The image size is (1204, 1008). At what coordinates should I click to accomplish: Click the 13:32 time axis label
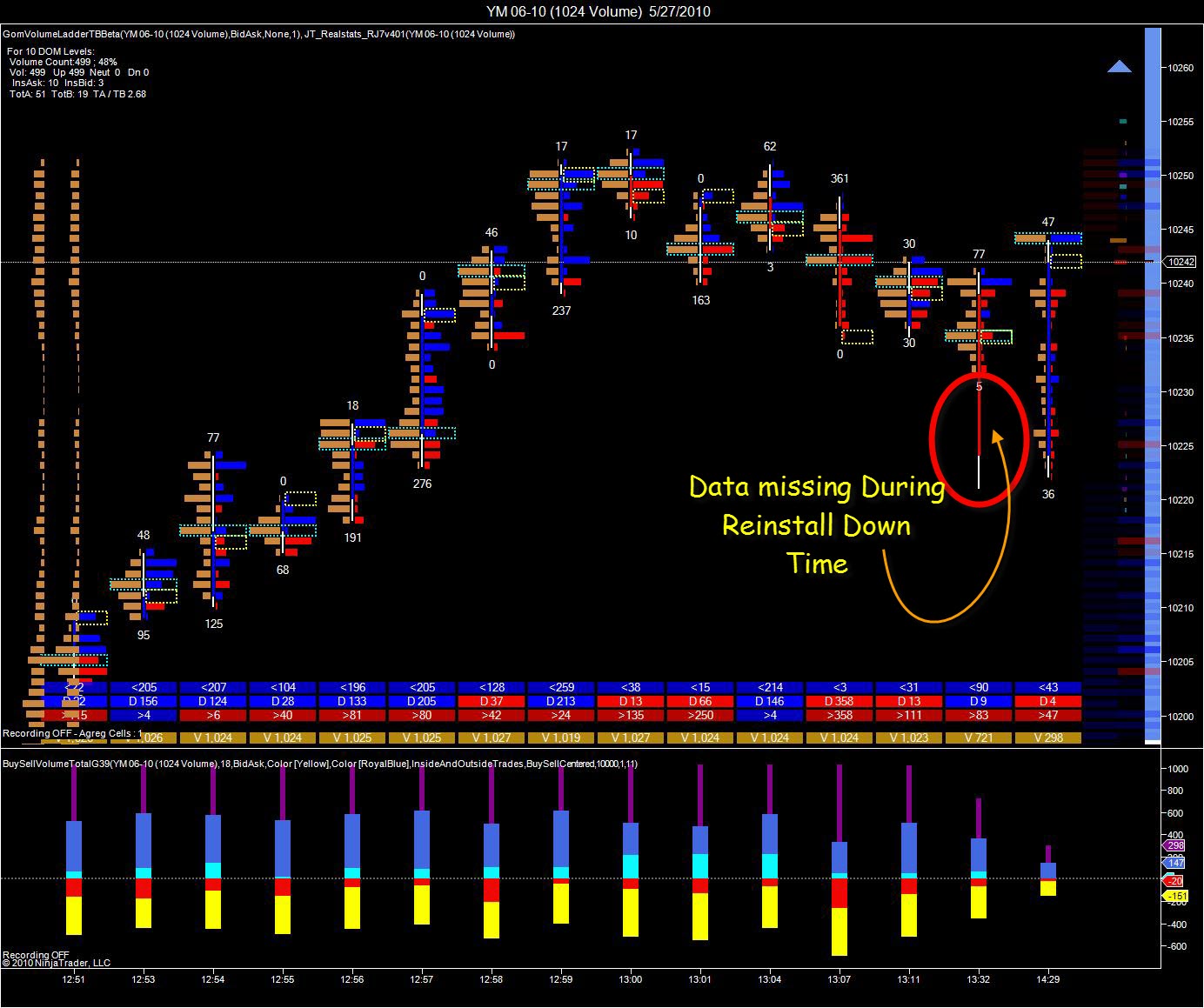(979, 979)
